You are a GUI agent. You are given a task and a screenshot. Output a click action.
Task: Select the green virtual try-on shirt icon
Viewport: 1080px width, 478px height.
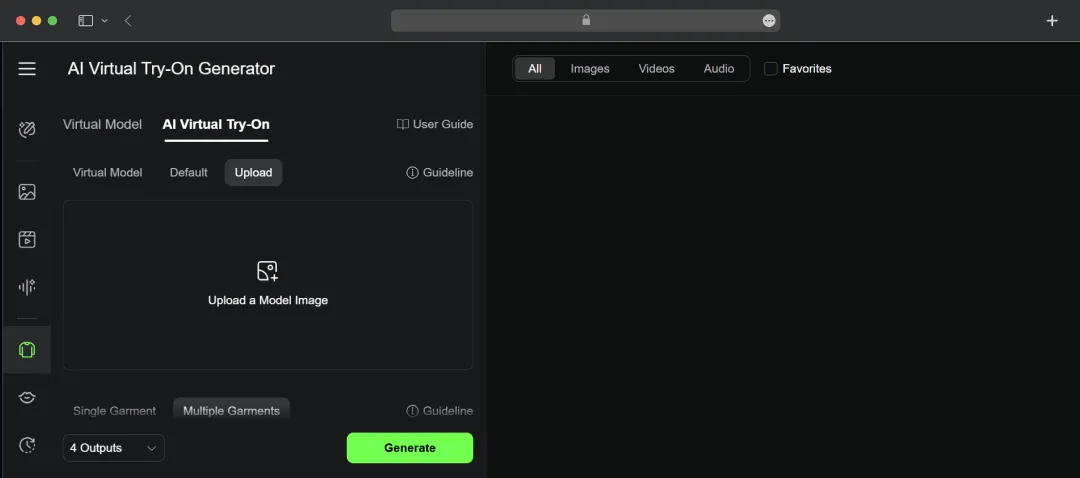point(27,350)
